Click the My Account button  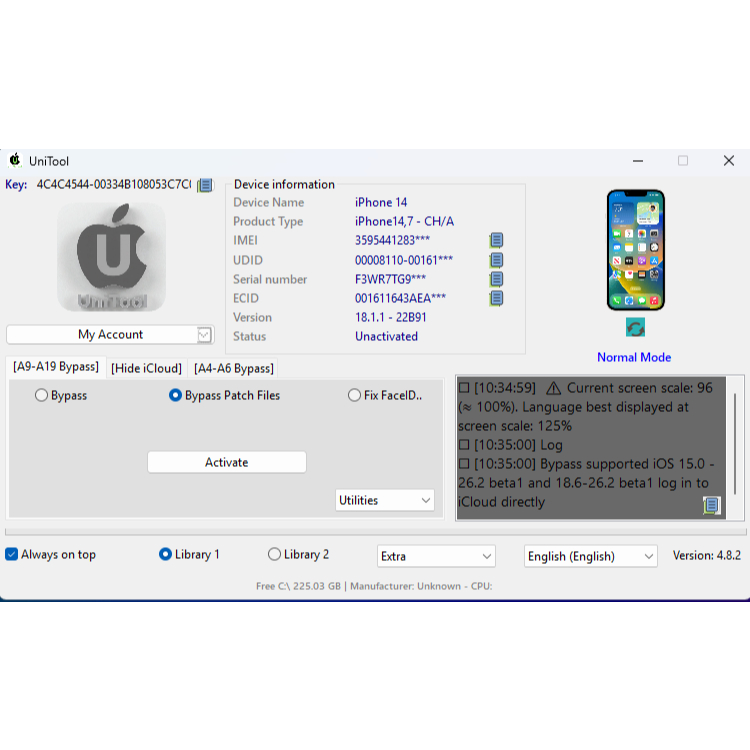pyautogui.click(x=110, y=335)
